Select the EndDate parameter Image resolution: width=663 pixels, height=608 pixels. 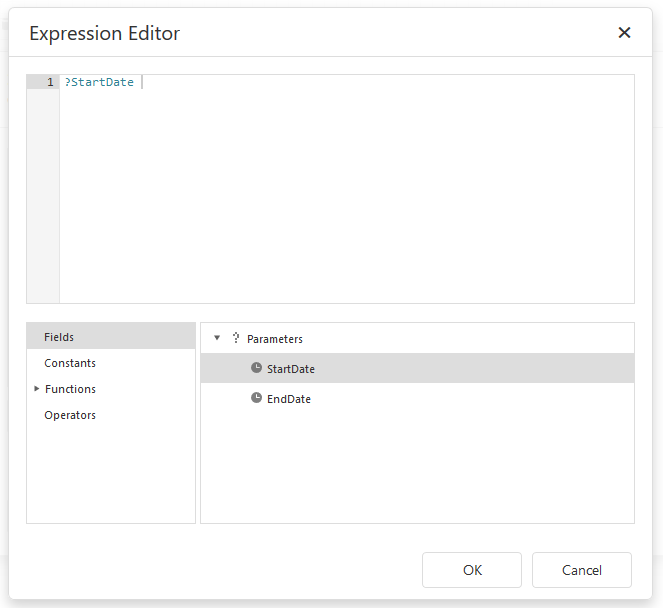coord(417,398)
